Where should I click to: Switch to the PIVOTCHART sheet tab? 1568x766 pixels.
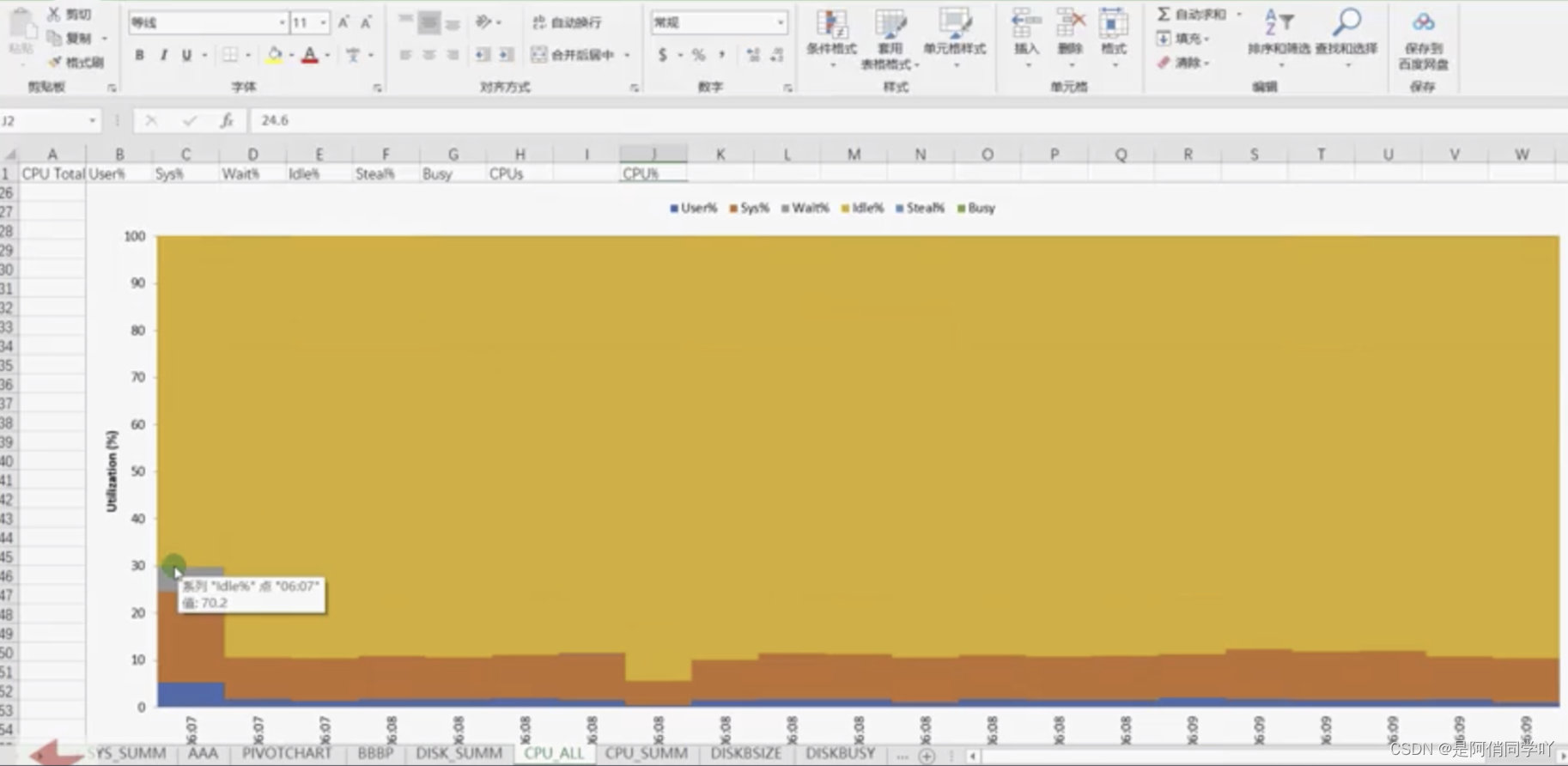[286, 753]
